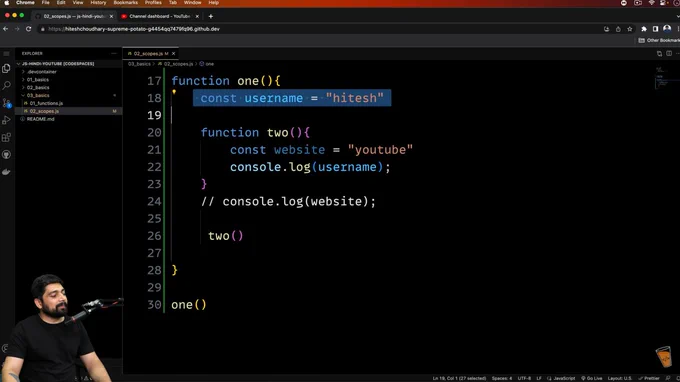Open the Bookmarks menu
680x382 pixels.
126,3
